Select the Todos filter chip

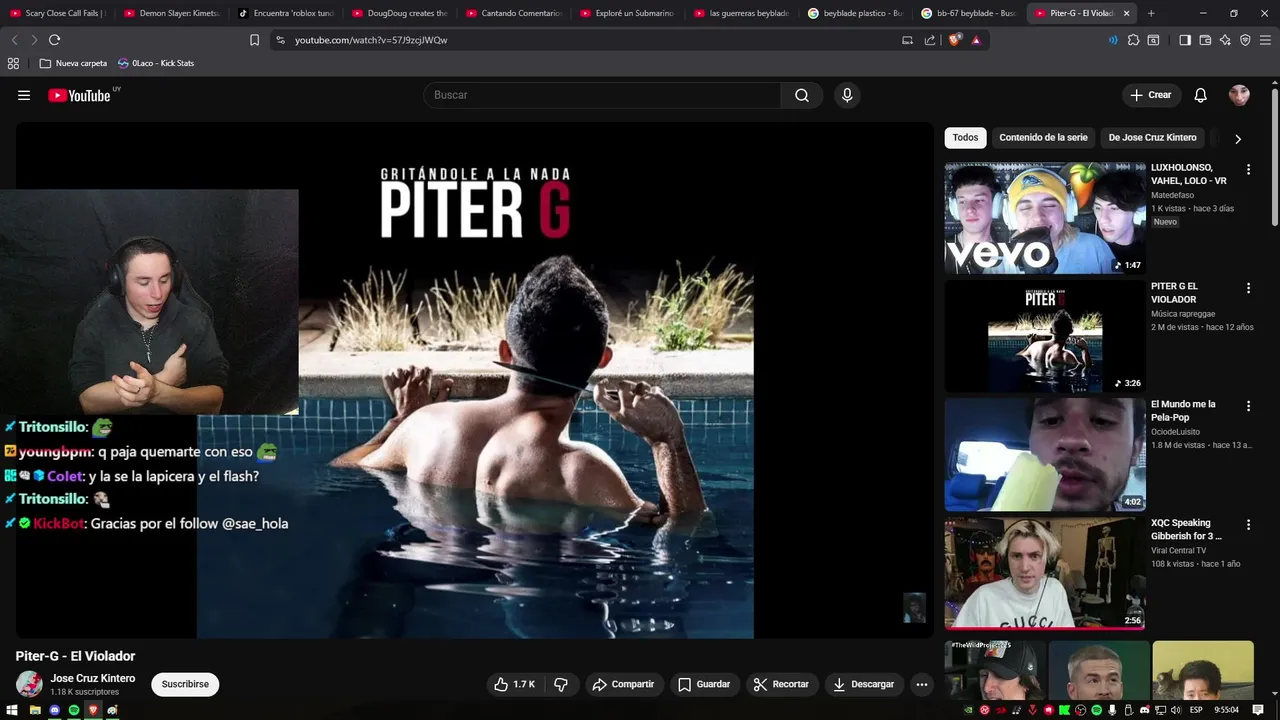965,138
